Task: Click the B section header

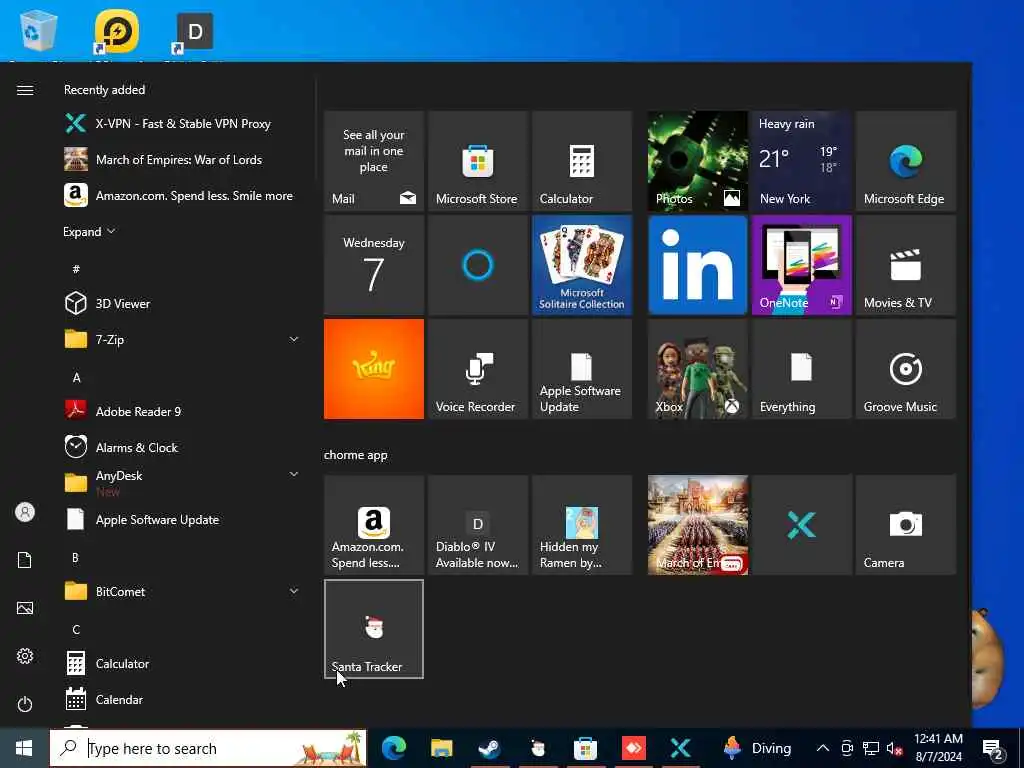Action: coord(76,558)
